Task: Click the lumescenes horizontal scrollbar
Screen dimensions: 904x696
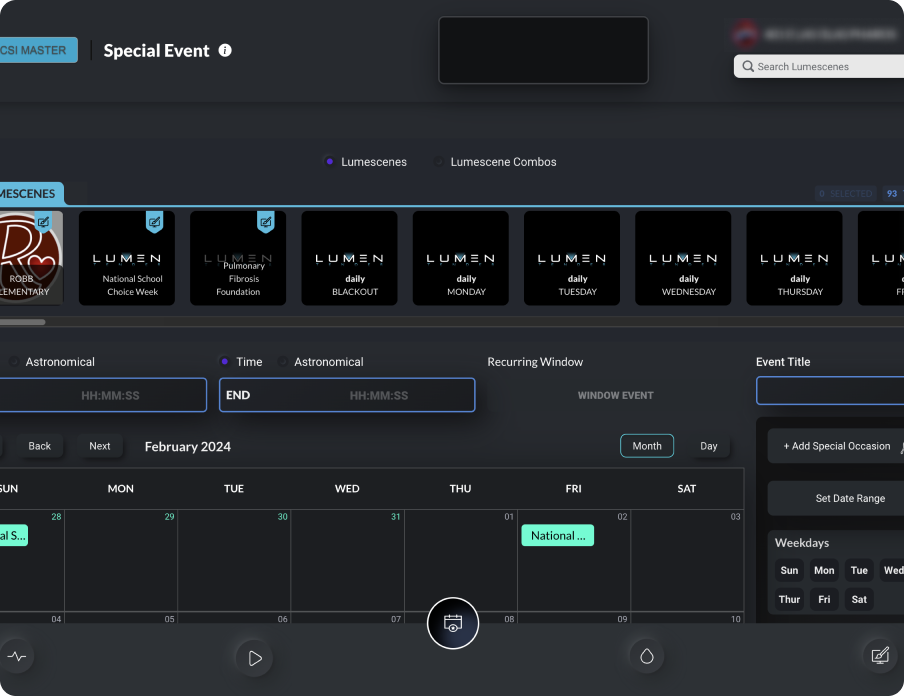Action: pyautogui.click(x=22, y=322)
